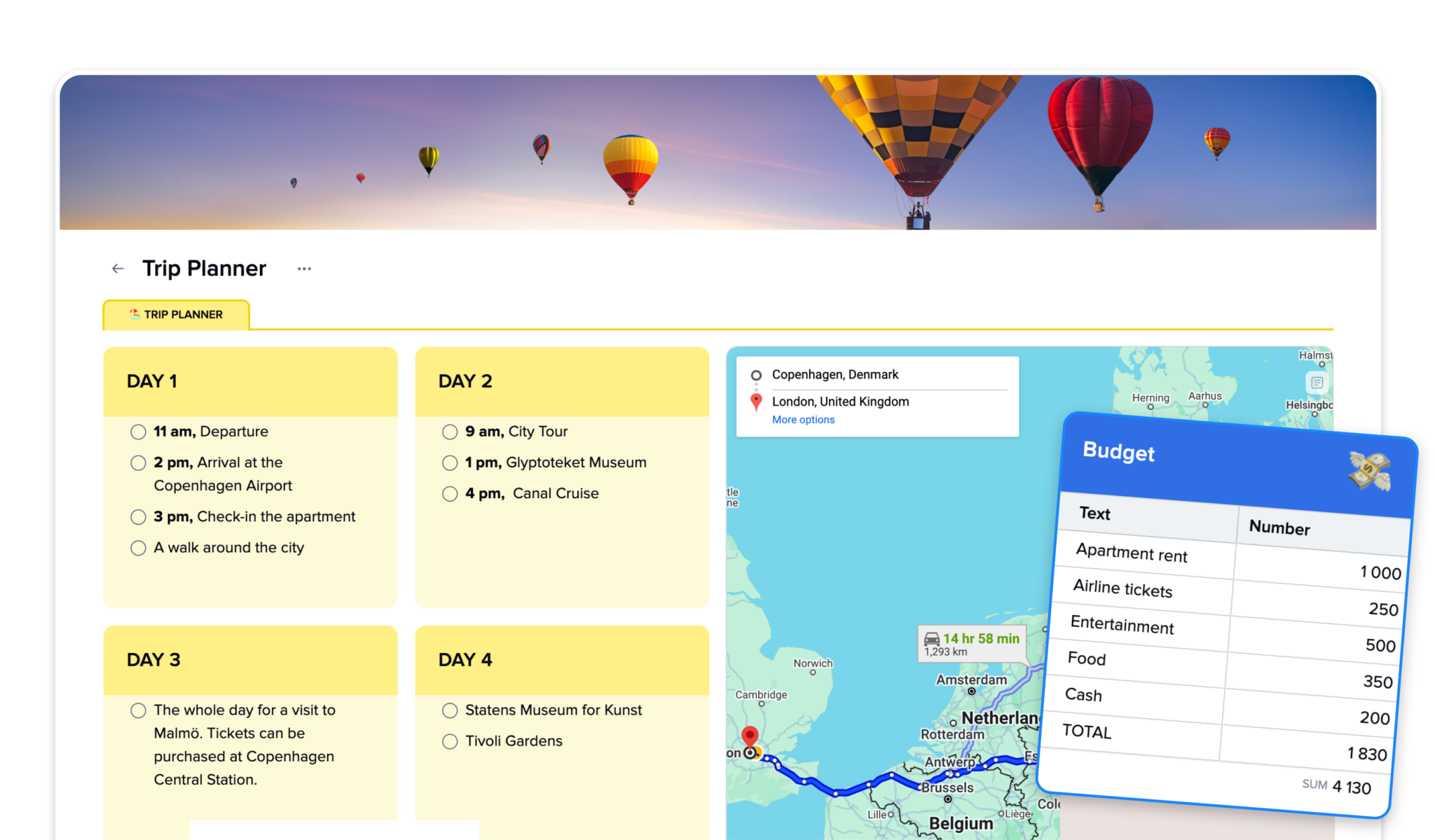1435x840 pixels.
Task: Click the flying money emoji in Budget
Action: pos(1368,471)
